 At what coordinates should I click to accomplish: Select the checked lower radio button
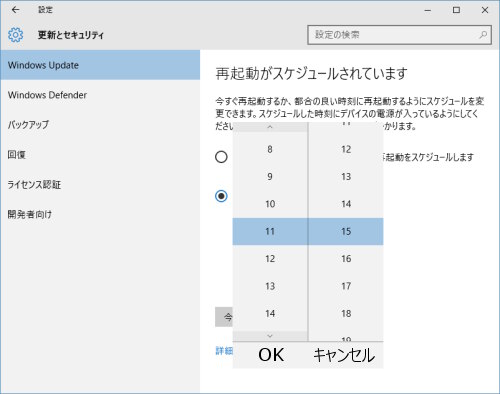pyautogui.click(x=221, y=196)
